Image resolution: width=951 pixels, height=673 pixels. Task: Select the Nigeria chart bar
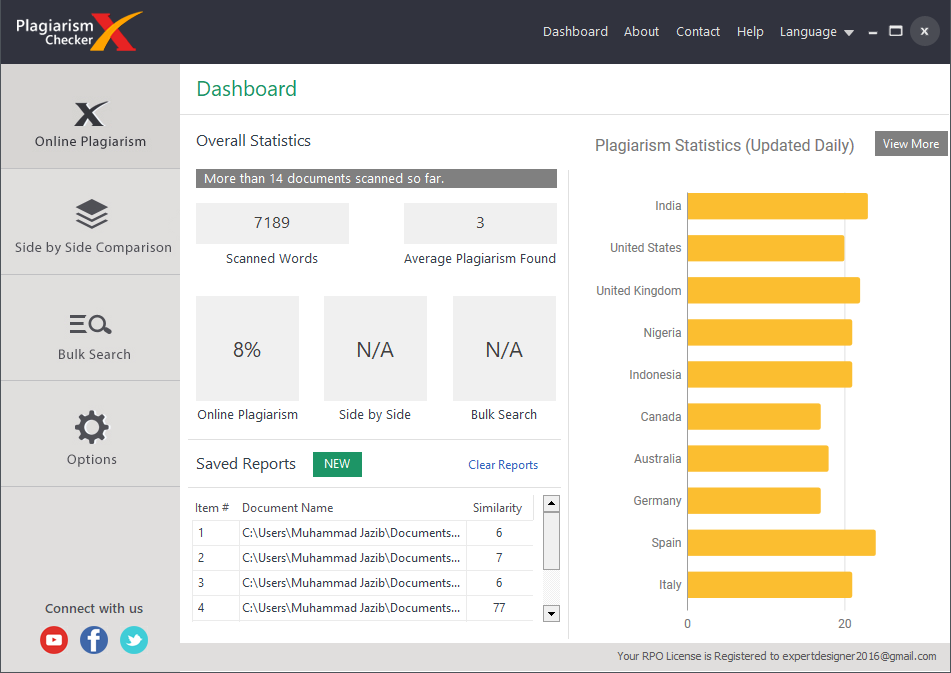click(x=770, y=332)
